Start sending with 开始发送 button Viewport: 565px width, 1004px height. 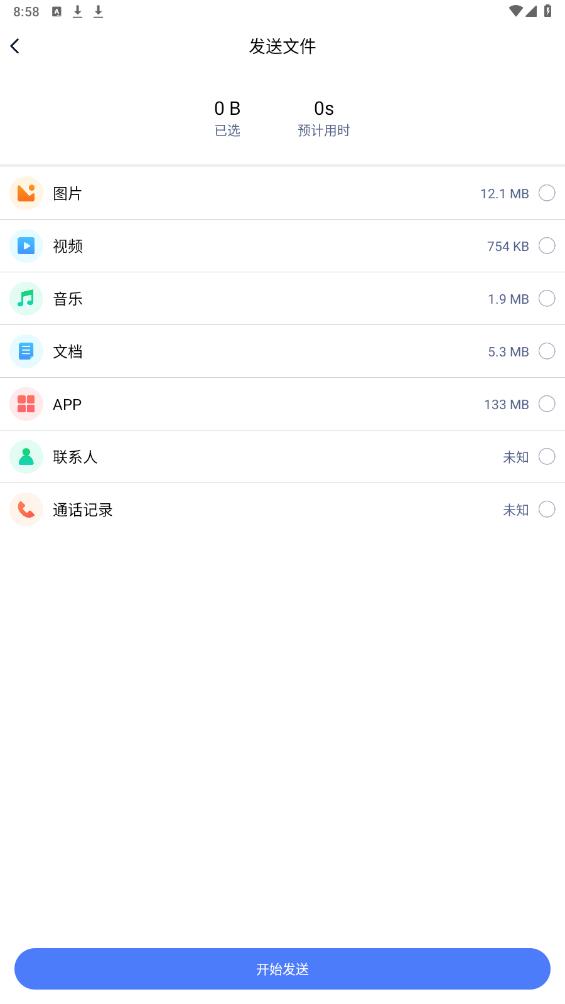point(282,969)
